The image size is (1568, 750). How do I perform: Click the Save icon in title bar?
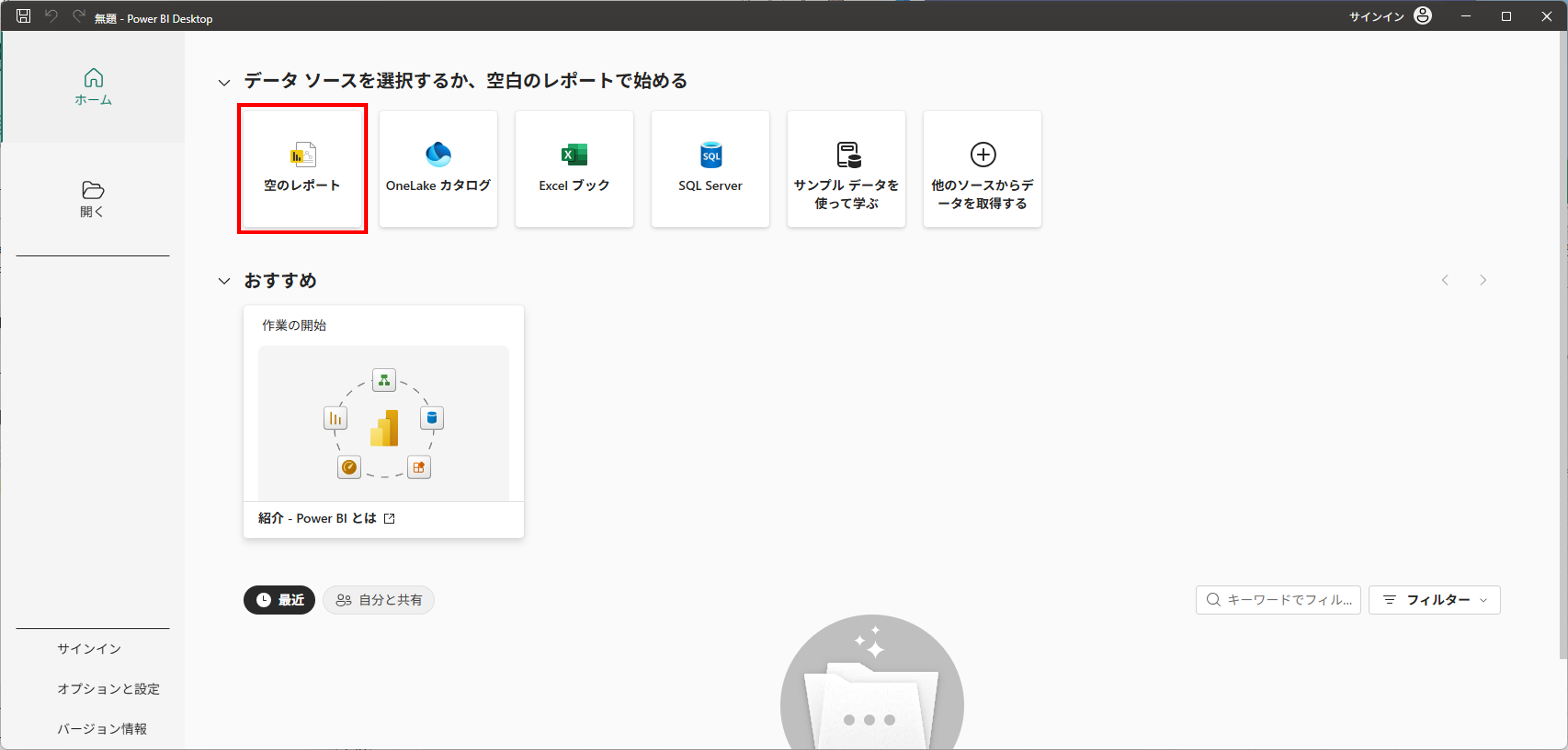pyautogui.click(x=23, y=16)
